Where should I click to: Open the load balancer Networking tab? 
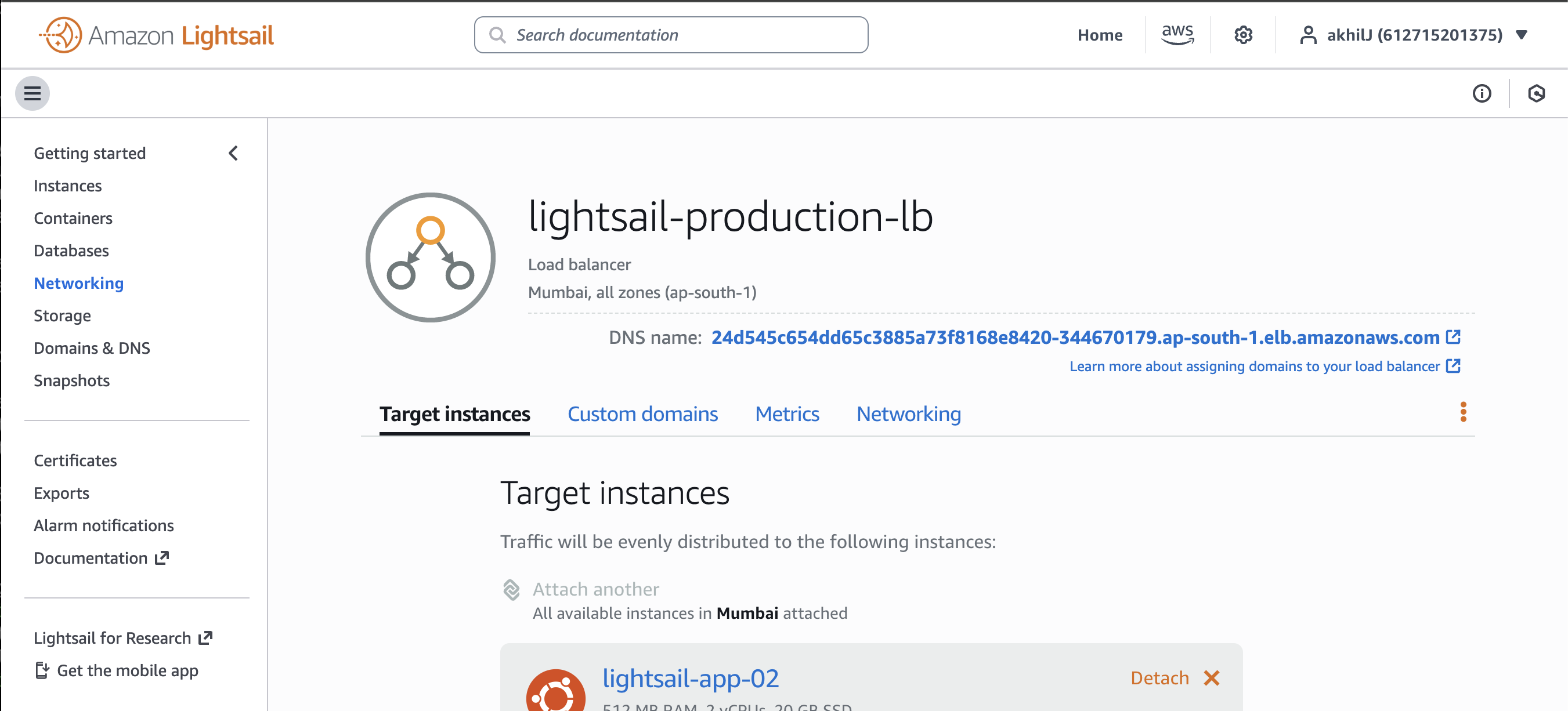(x=909, y=414)
